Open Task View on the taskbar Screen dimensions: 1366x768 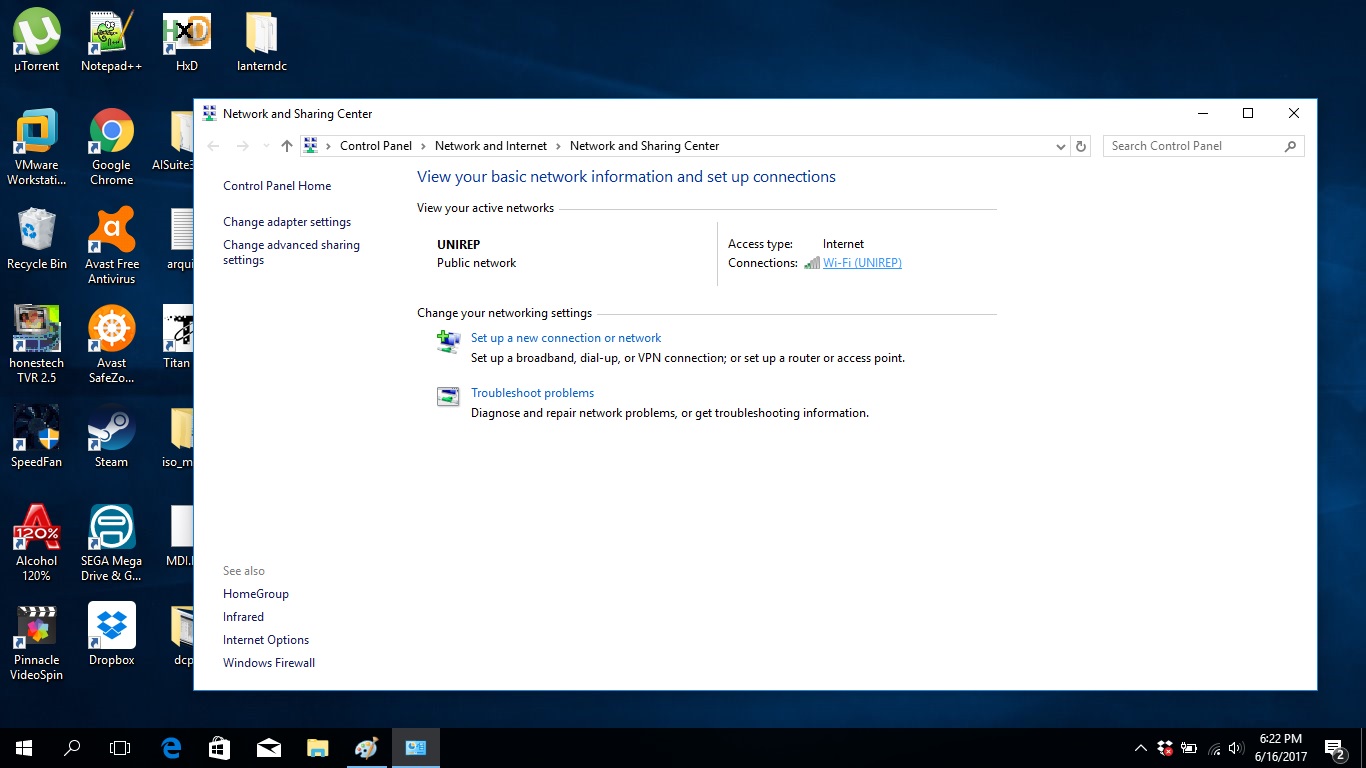pyautogui.click(x=120, y=748)
